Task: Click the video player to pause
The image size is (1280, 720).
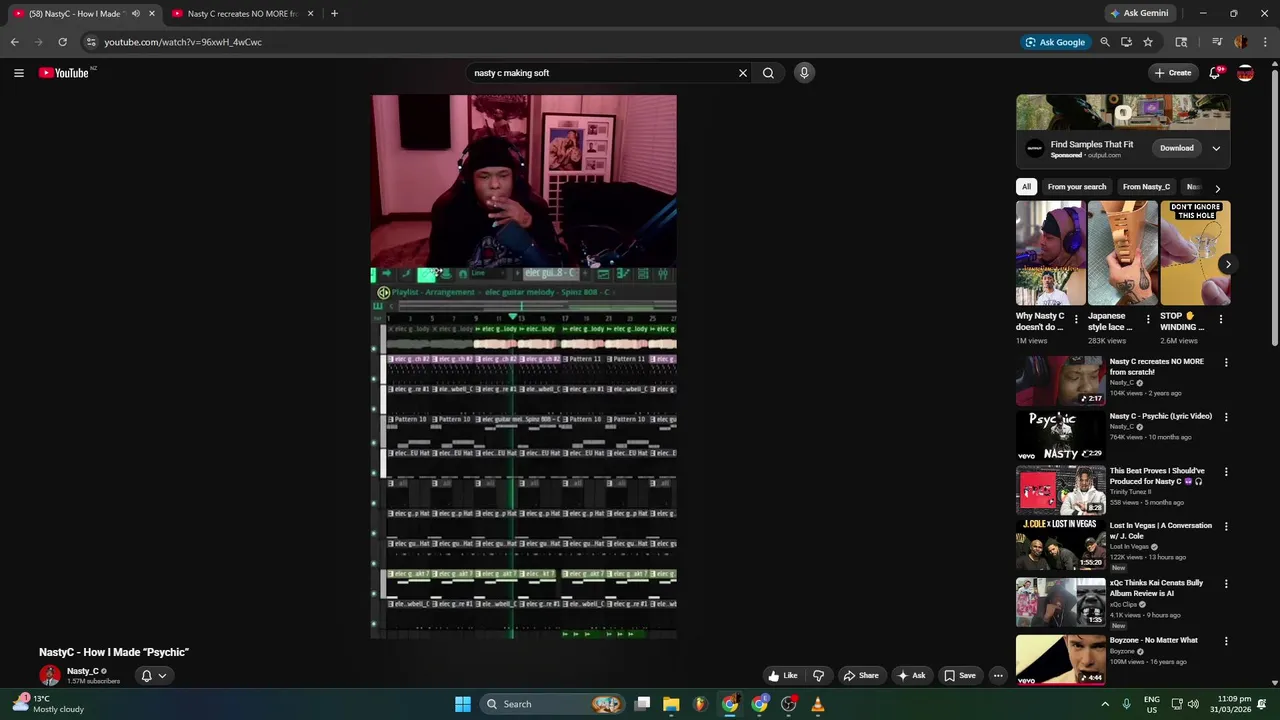Action: pos(524,366)
